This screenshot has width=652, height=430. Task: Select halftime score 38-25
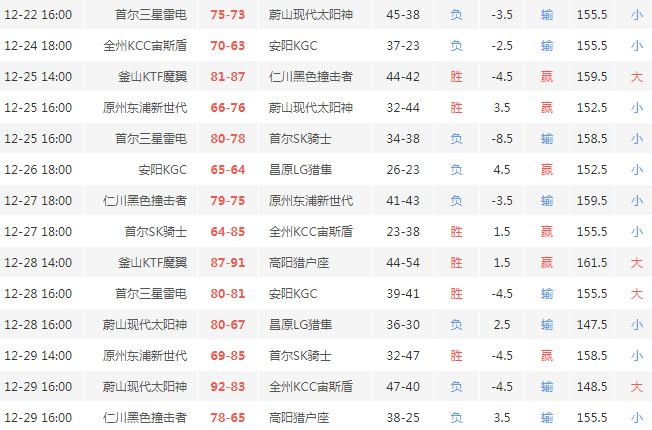pos(403,418)
